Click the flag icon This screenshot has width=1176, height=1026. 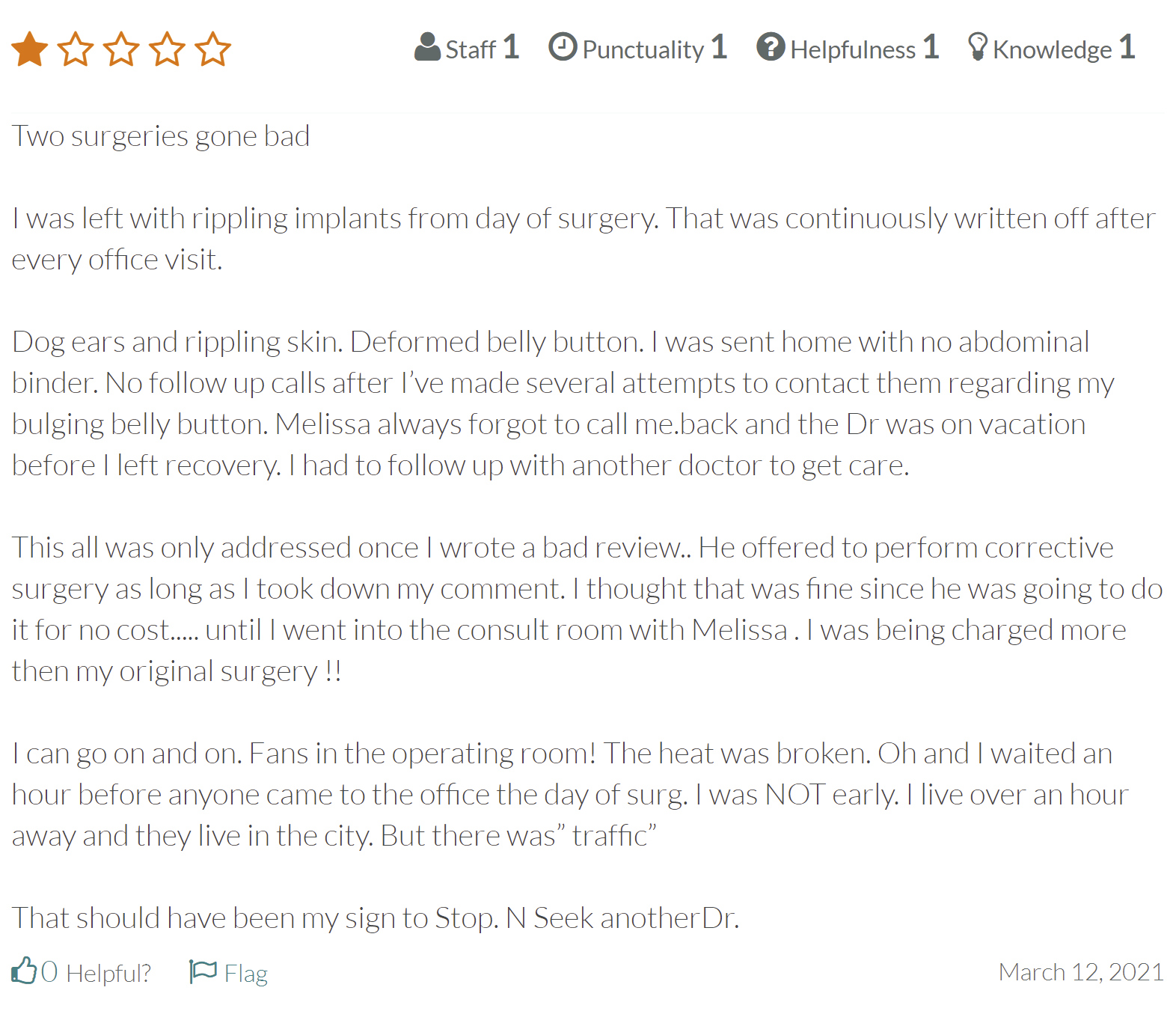click(x=203, y=971)
